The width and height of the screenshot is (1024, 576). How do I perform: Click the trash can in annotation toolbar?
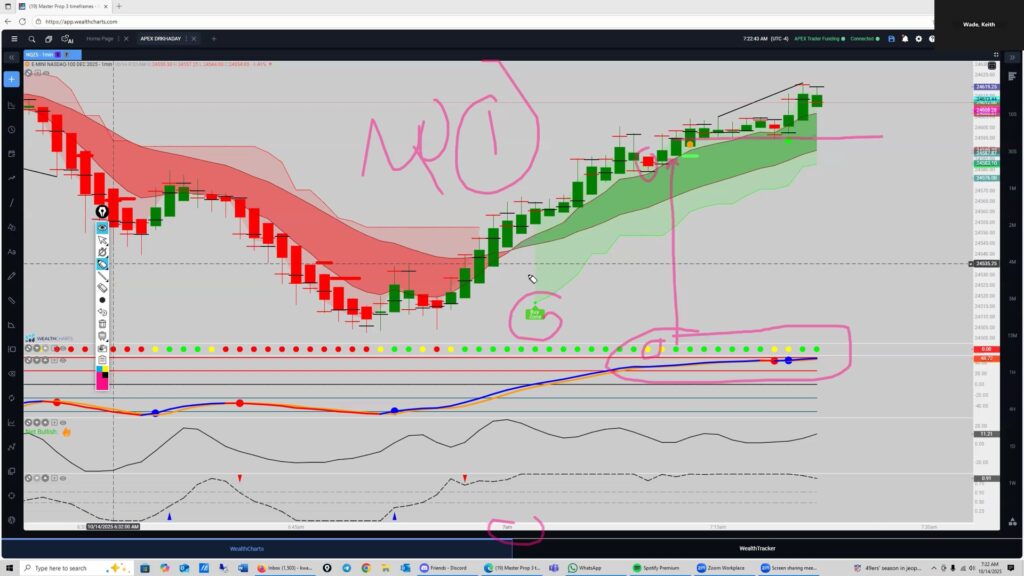(102, 323)
